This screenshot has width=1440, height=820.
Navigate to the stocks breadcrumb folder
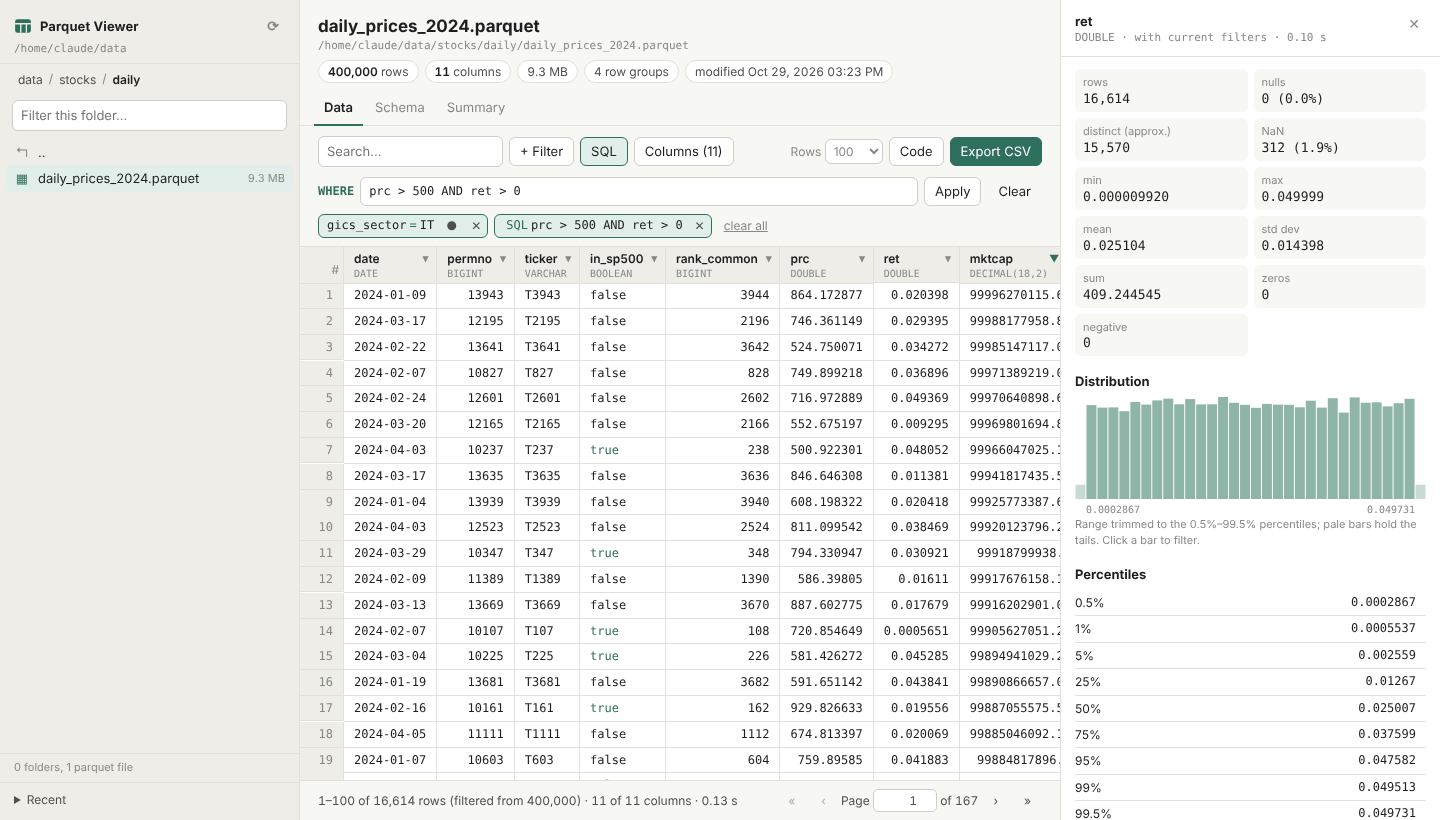[78, 80]
